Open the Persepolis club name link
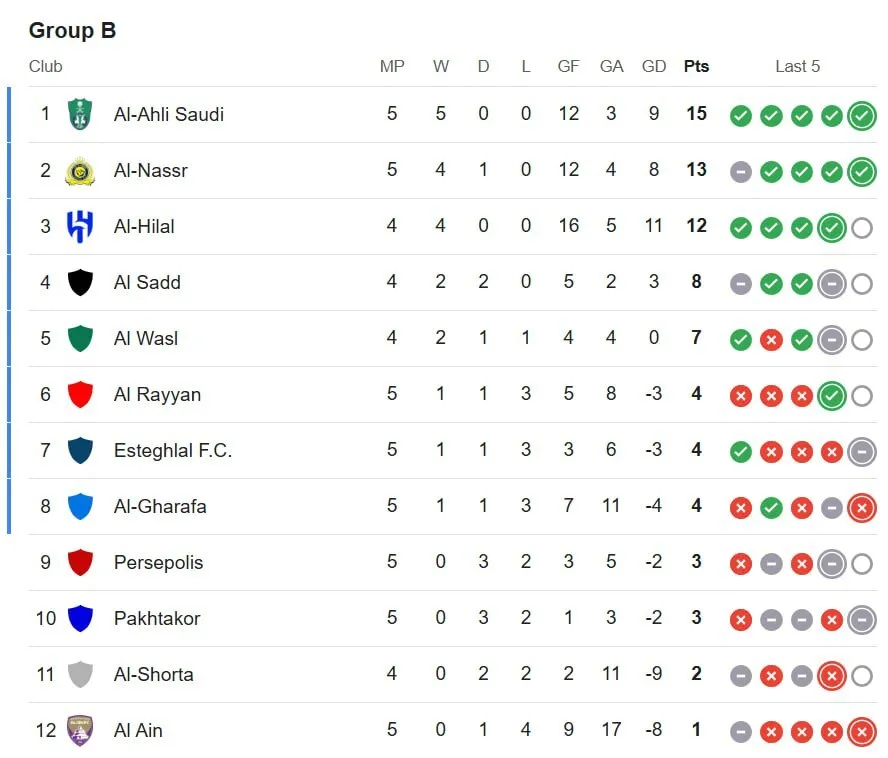The width and height of the screenshot is (888, 758). pyautogui.click(x=158, y=563)
